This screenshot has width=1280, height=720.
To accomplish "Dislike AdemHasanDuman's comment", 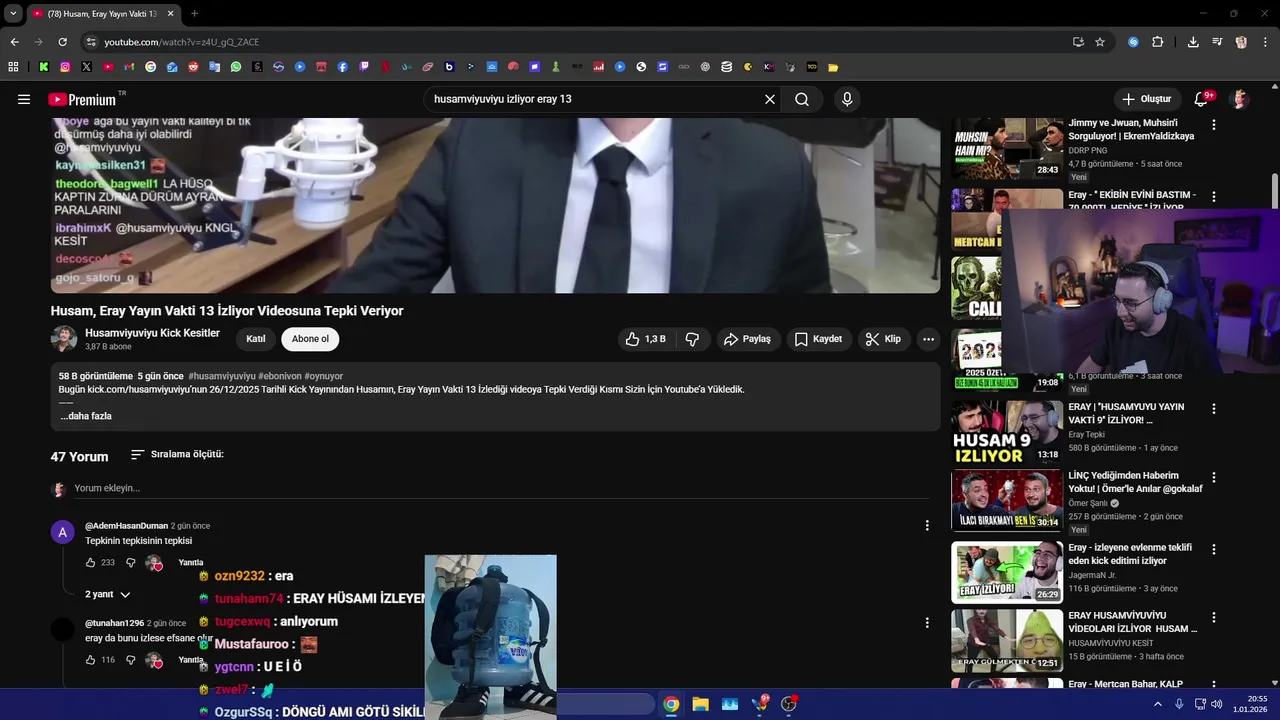I will 130,563.
